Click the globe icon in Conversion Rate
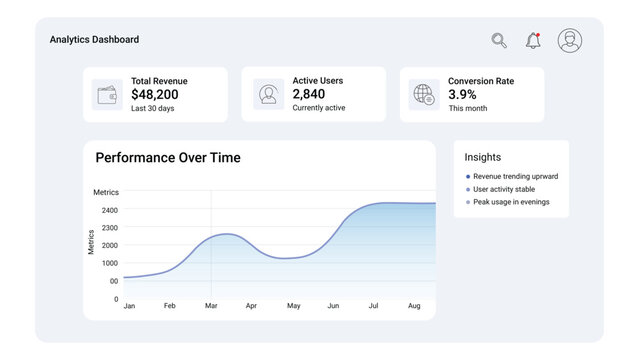 point(424,94)
